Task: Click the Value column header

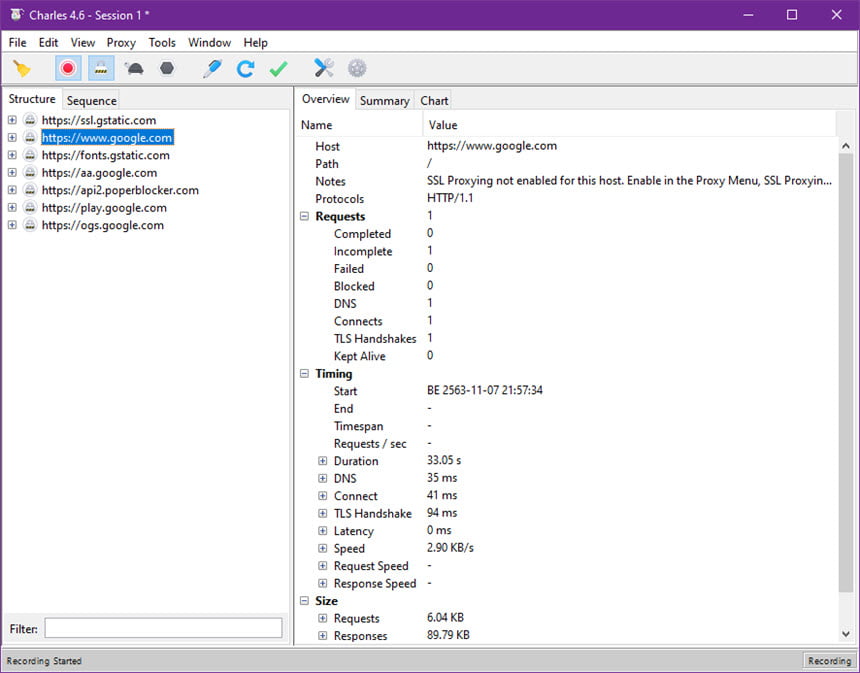Action: click(630, 125)
